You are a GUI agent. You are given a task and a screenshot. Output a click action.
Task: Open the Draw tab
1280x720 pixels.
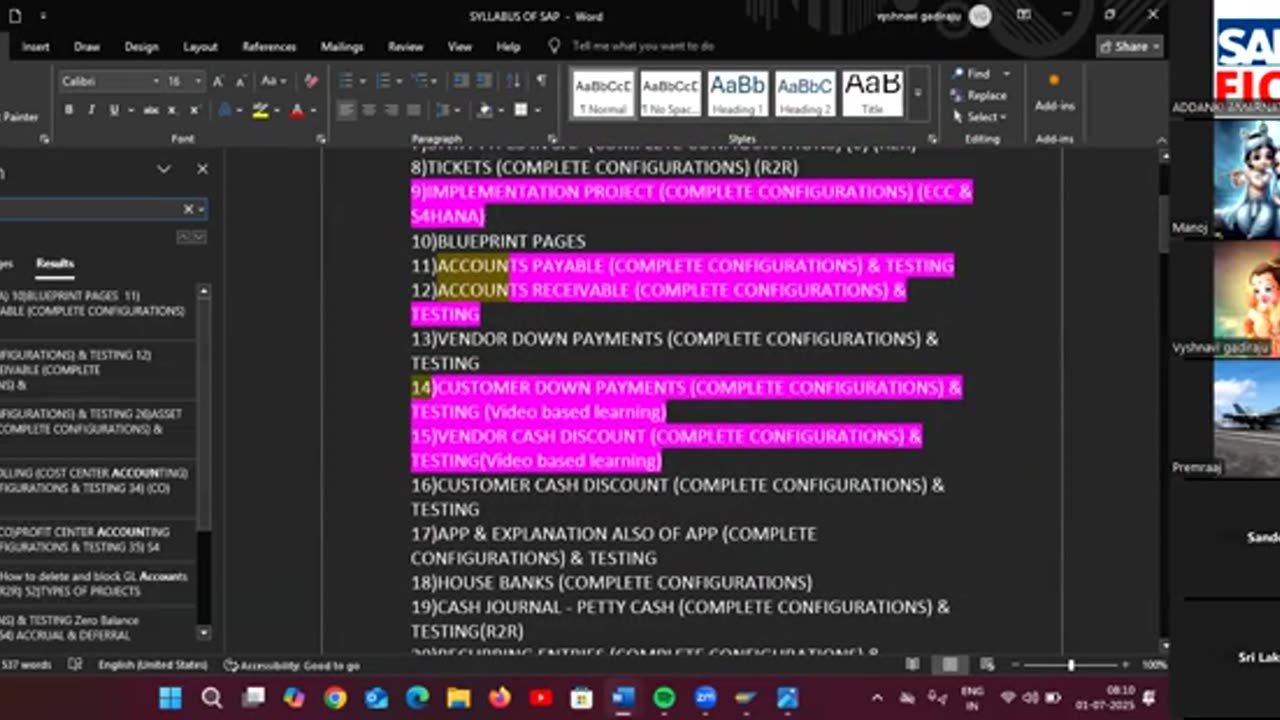[87, 47]
